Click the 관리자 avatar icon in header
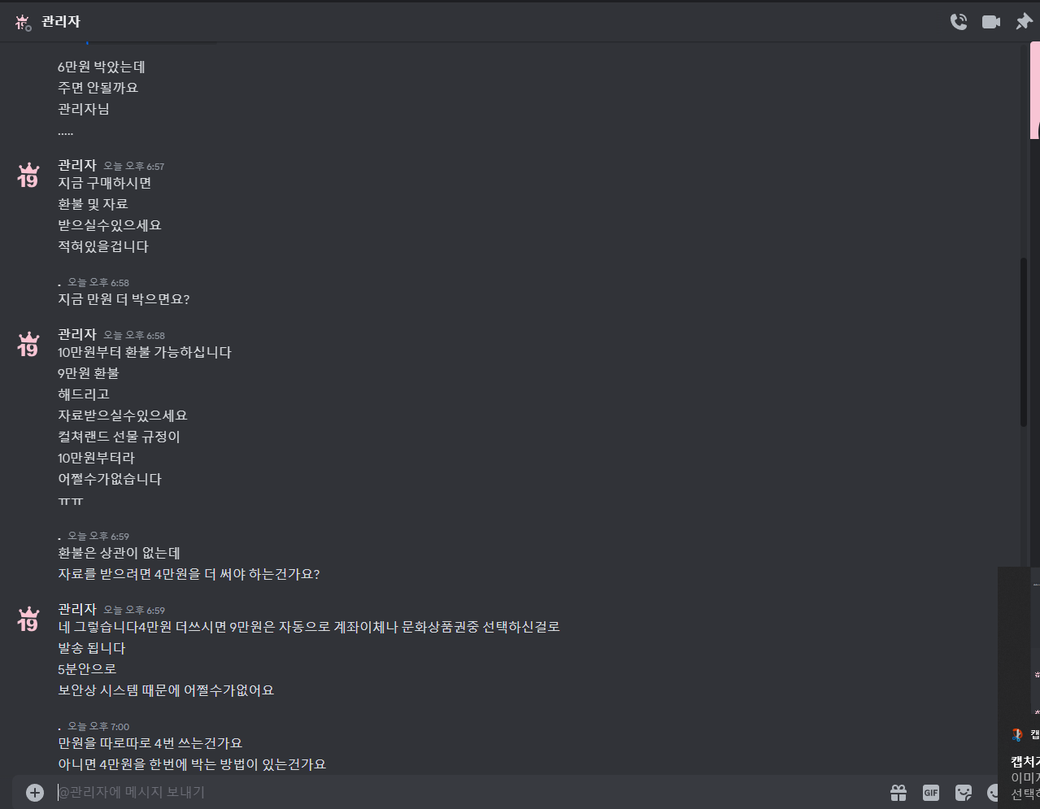Viewport: 1040px width, 809px height. (x=23, y=22)
